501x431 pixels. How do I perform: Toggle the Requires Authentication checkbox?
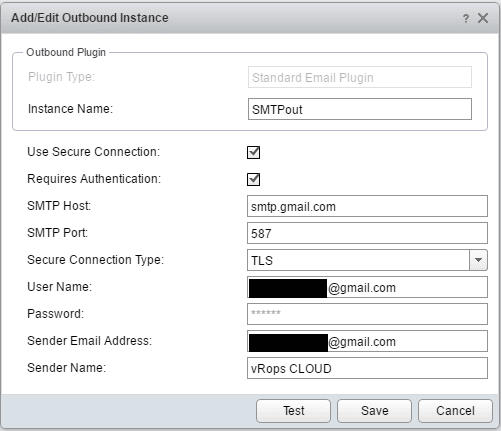[x=253, y=179]
